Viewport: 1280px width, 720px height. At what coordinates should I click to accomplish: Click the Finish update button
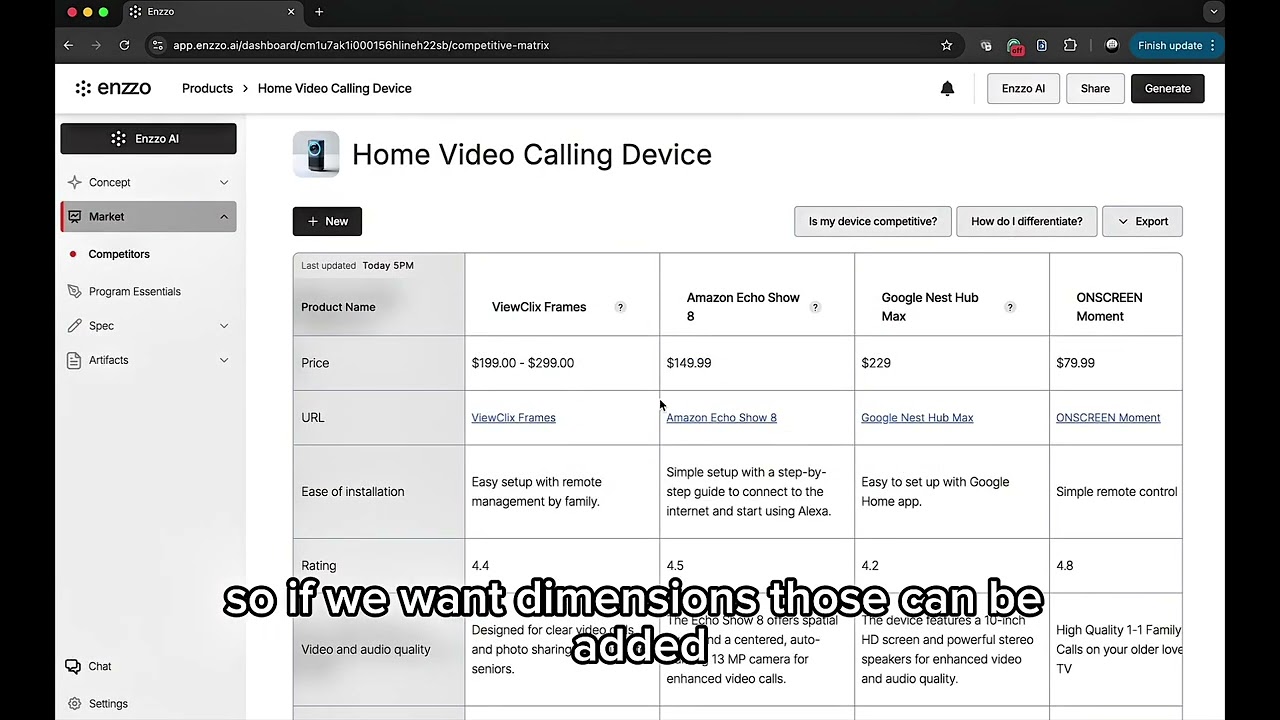click(x=1175, y=45)
